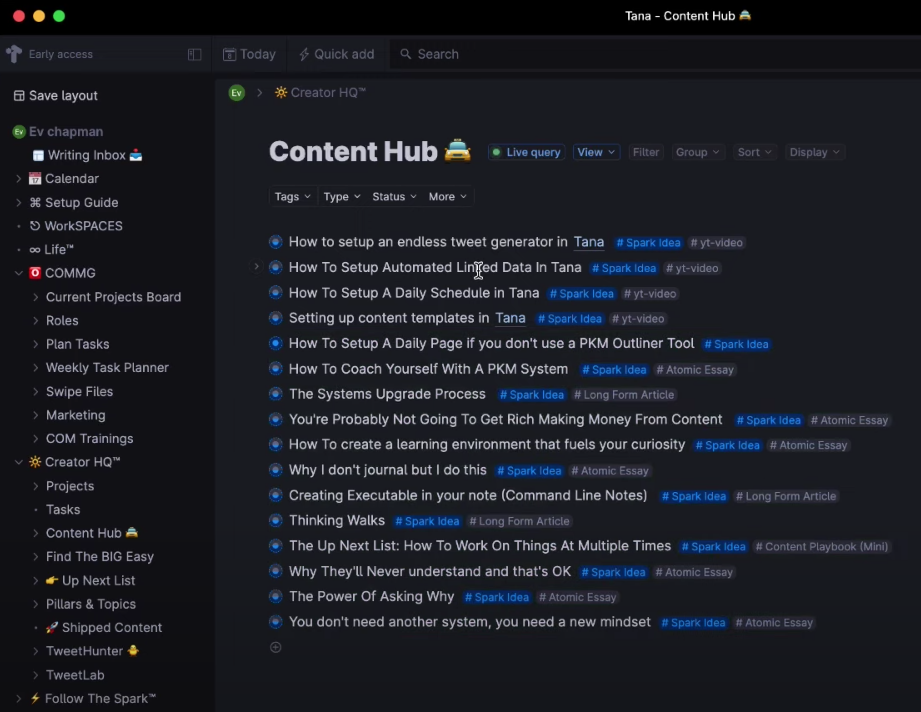Open Quick add
Viewport: 921px width, 712px height.
pos(337,54)
